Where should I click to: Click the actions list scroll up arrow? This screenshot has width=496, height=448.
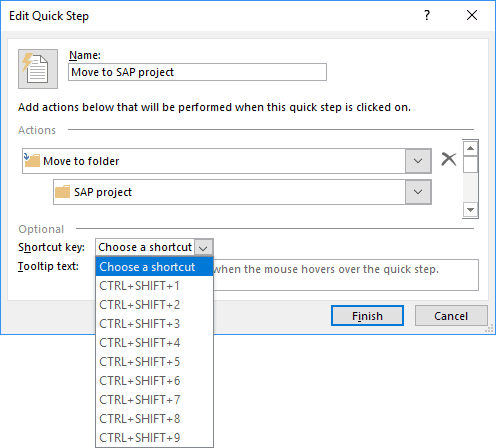click(470, 148)
